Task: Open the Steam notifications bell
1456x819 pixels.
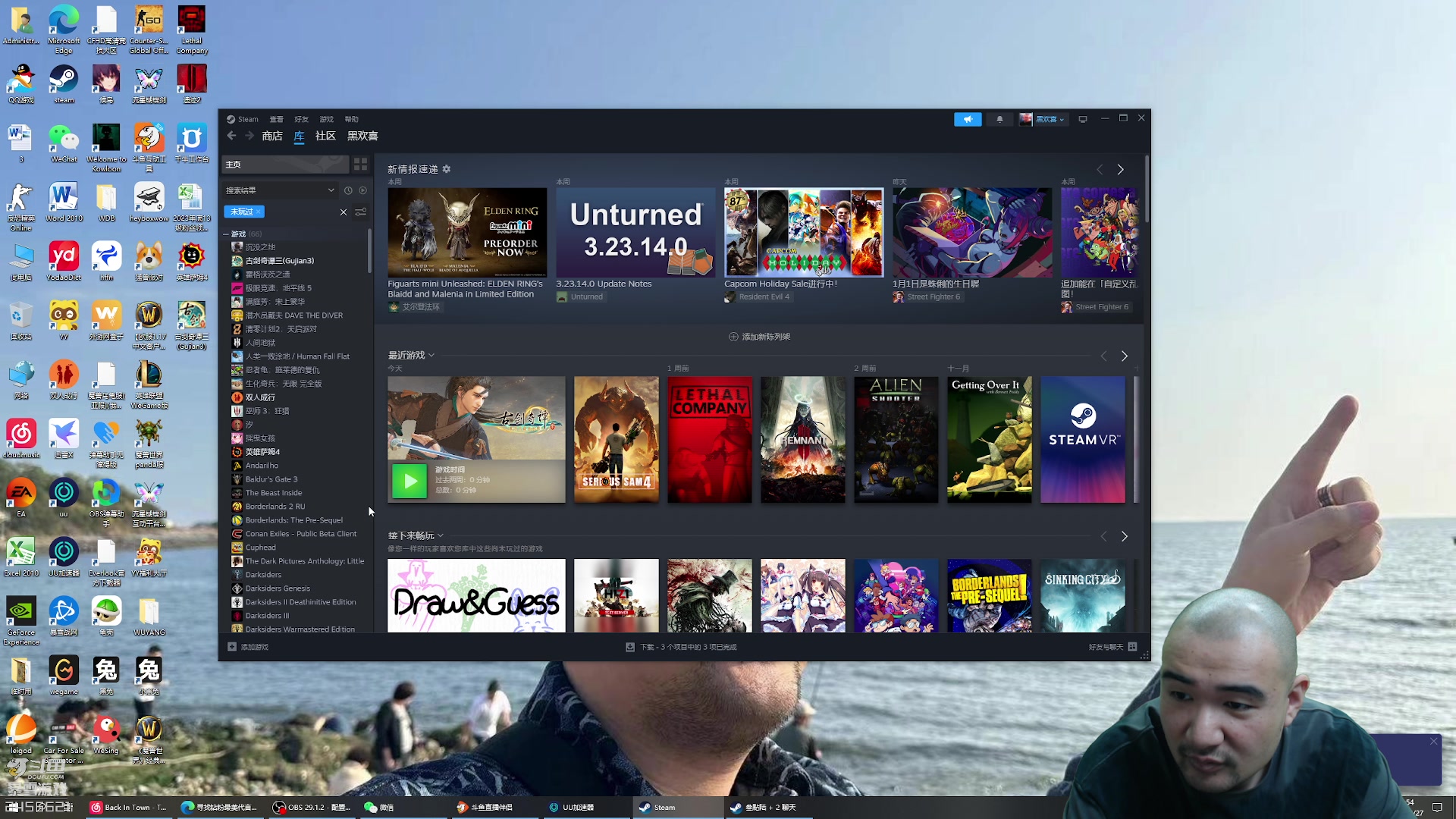Action: 999,119
